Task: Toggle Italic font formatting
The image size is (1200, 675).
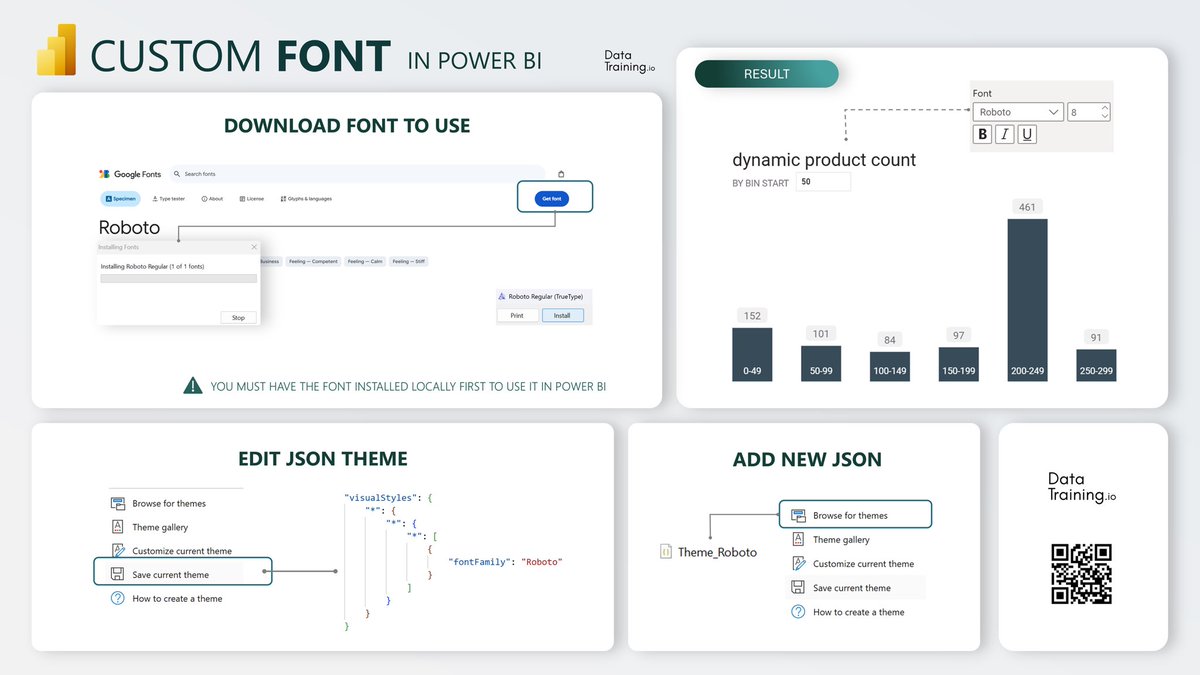Action: pyautogui.click(x=1004, y=134)
